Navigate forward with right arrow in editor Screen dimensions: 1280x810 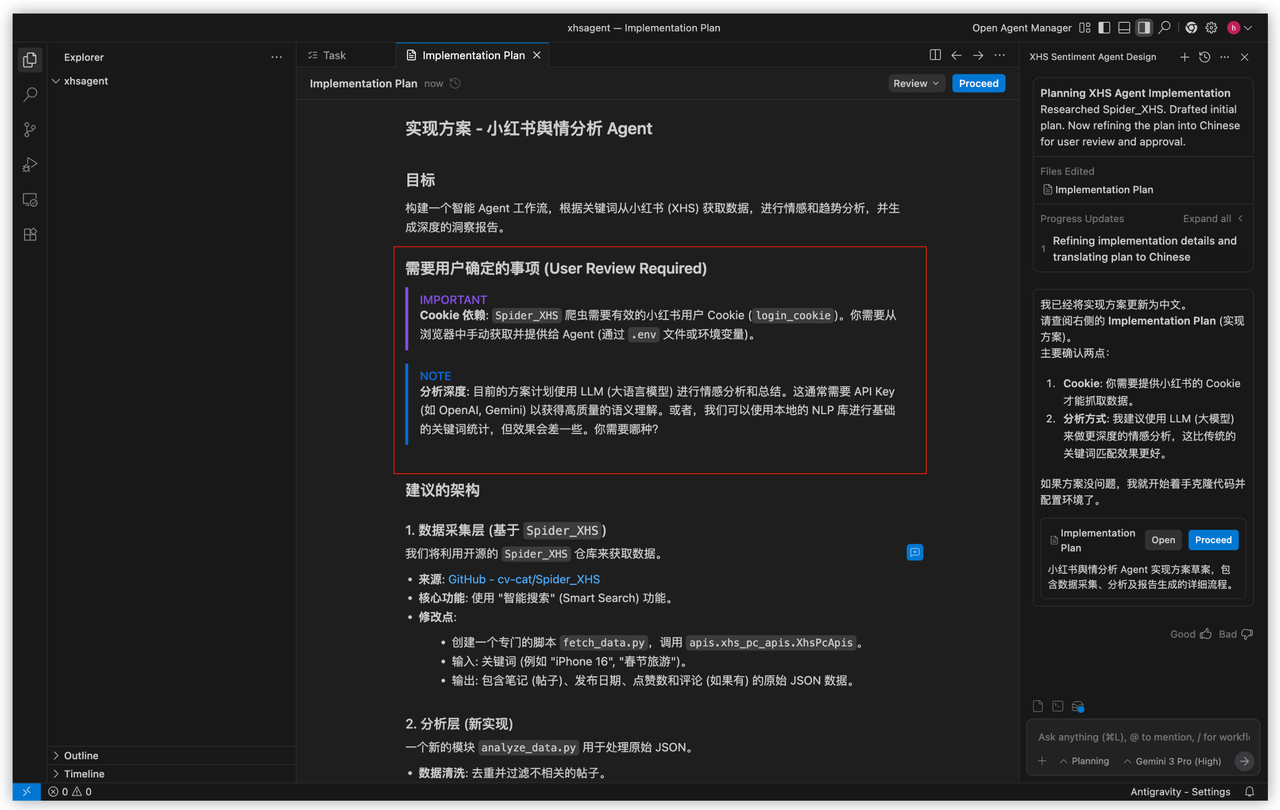point(978,55)
